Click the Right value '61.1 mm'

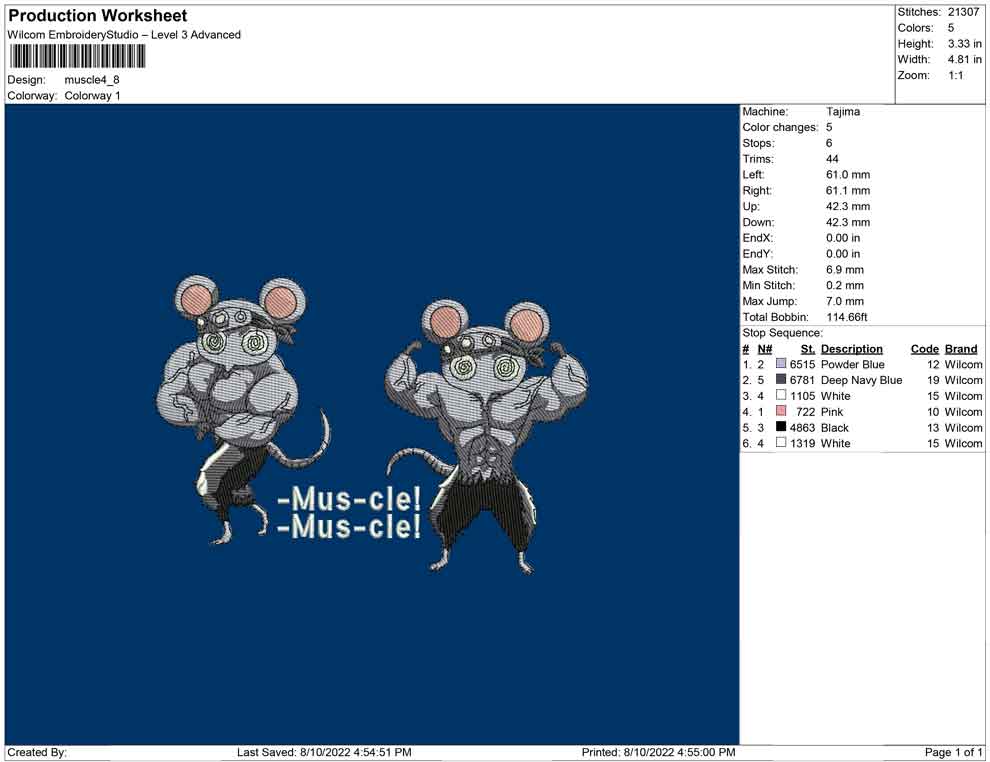(848, 190)
